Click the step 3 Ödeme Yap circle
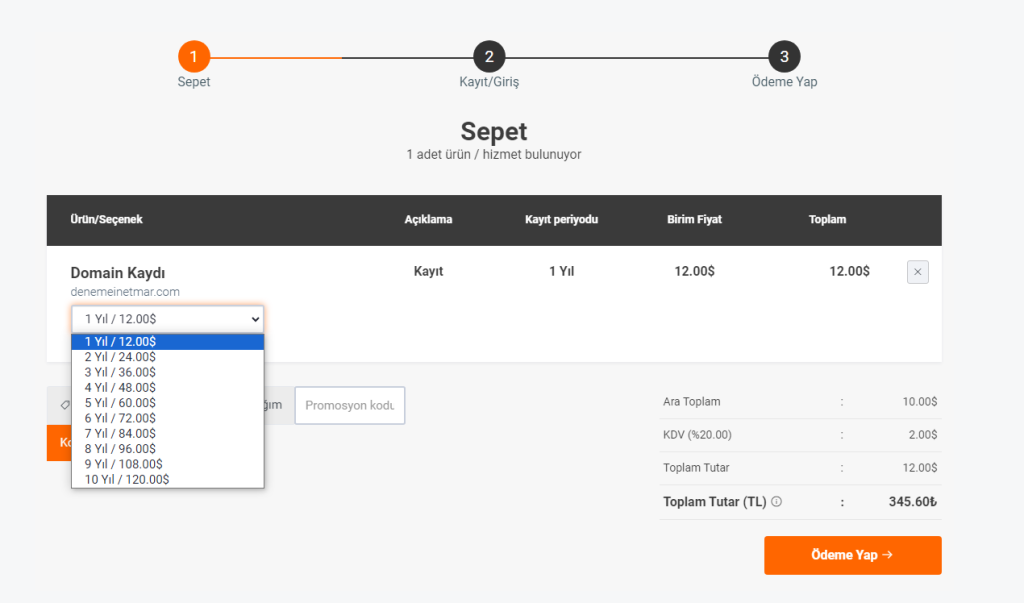Image resolution: width=1024 pixels, height=603 pixels. point(784,57)
